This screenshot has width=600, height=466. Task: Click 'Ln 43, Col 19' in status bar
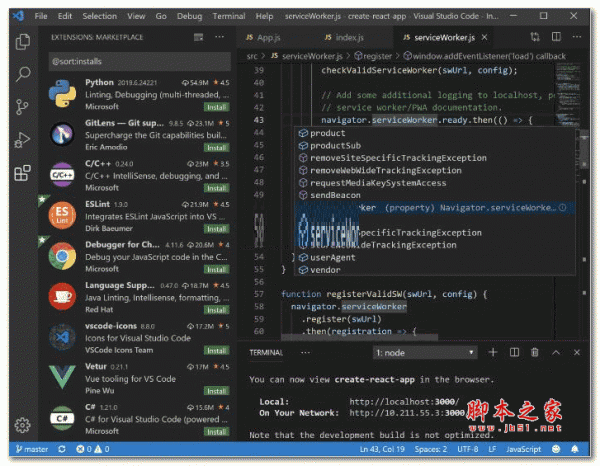[382, 449]
